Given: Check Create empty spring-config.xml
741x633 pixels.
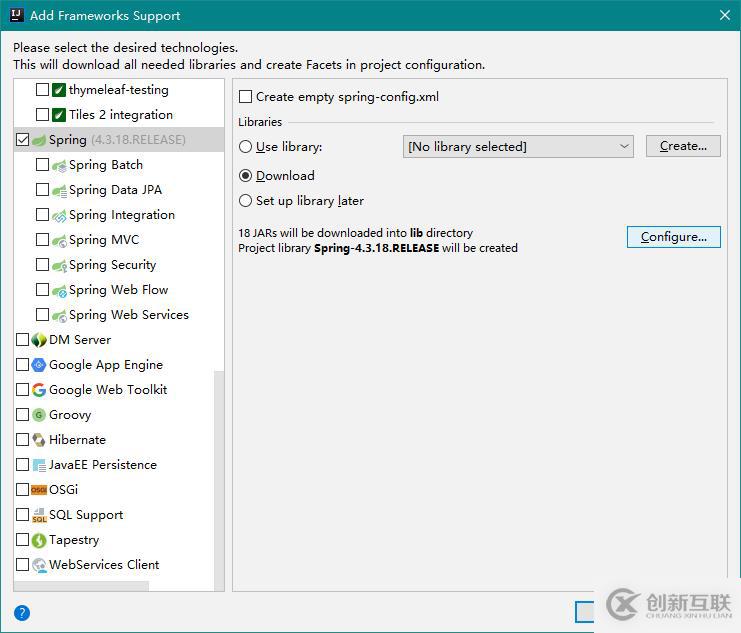Looking at the screenshot, I should pos(245,97).
